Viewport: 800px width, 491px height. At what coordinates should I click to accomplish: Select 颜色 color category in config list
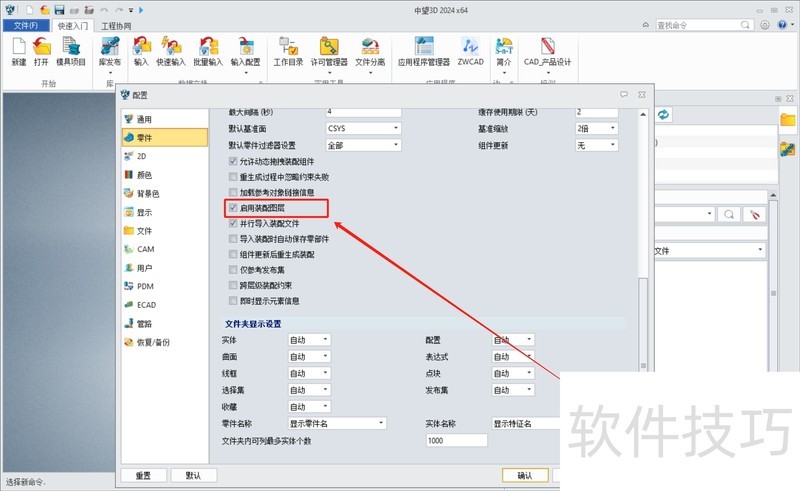165,175
